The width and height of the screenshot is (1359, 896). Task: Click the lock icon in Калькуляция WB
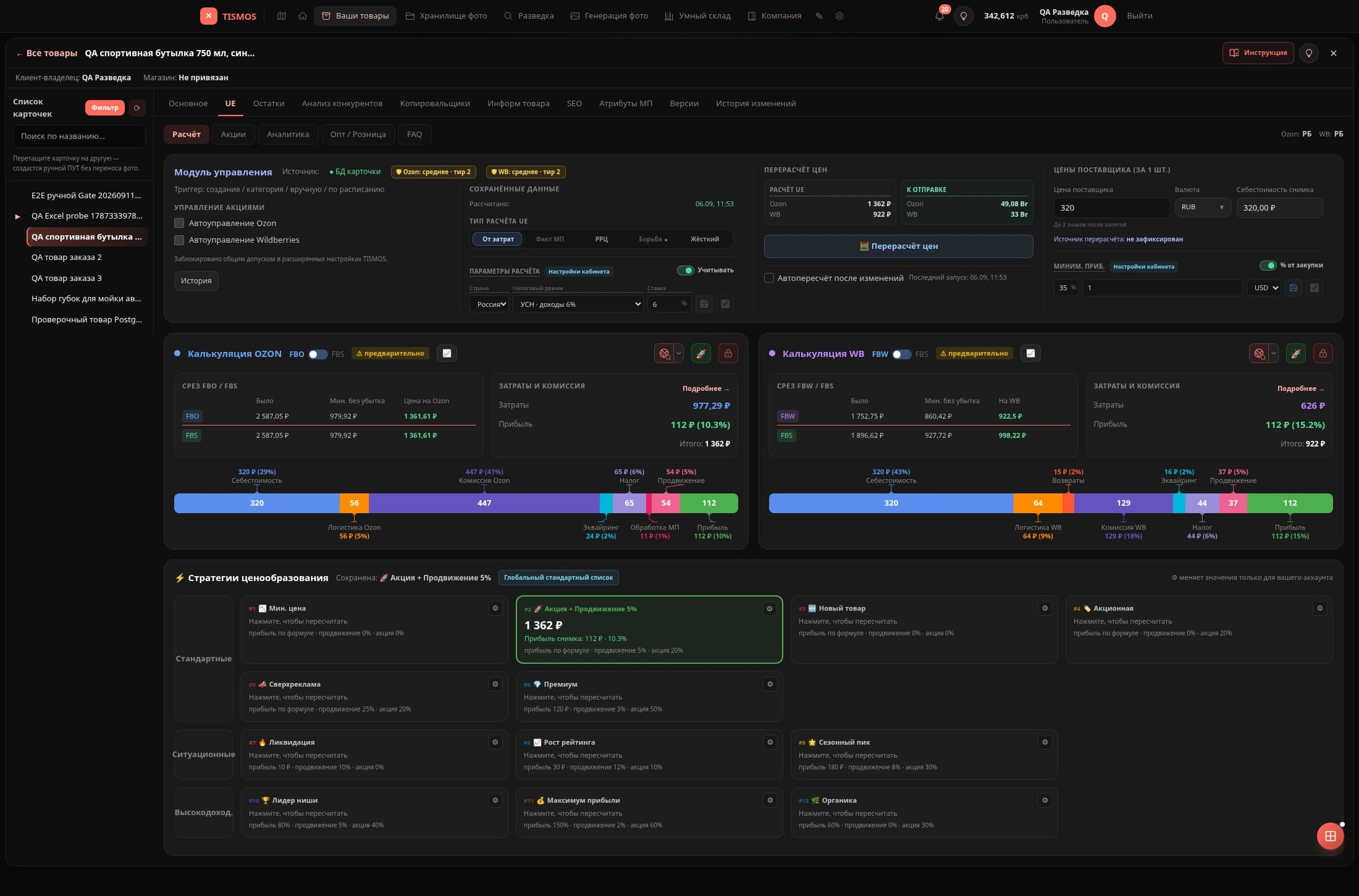(1323, 353)
